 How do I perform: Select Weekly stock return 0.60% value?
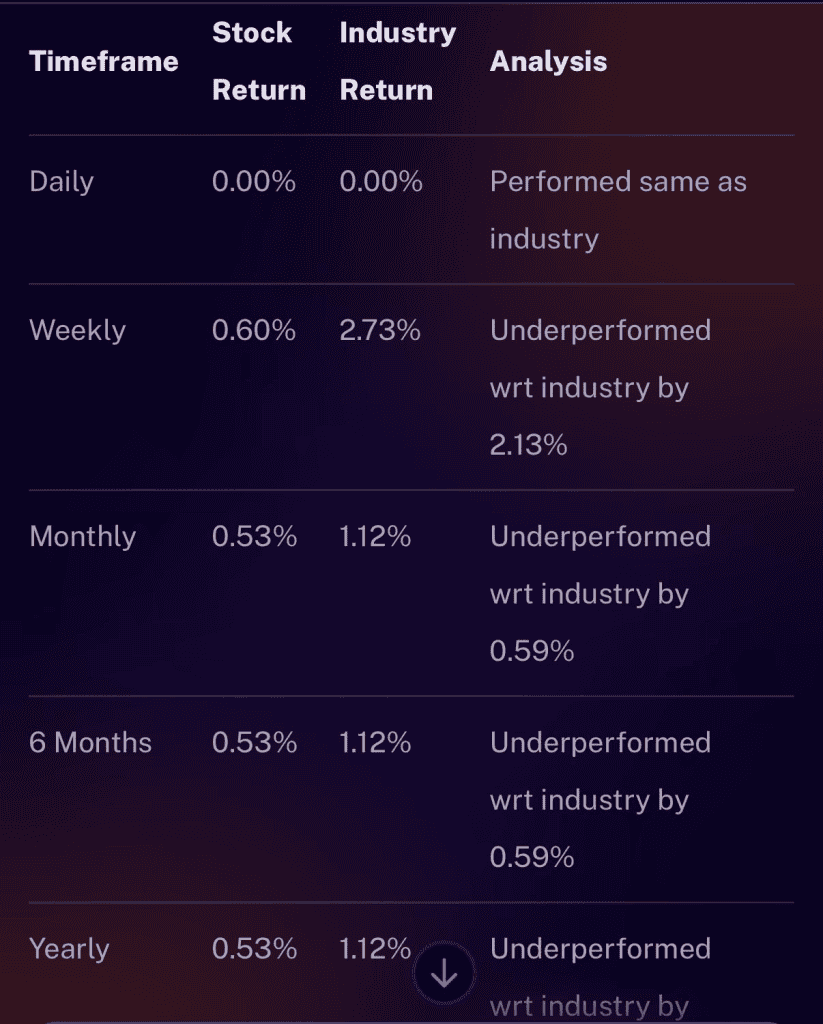(x=254, y=330)
